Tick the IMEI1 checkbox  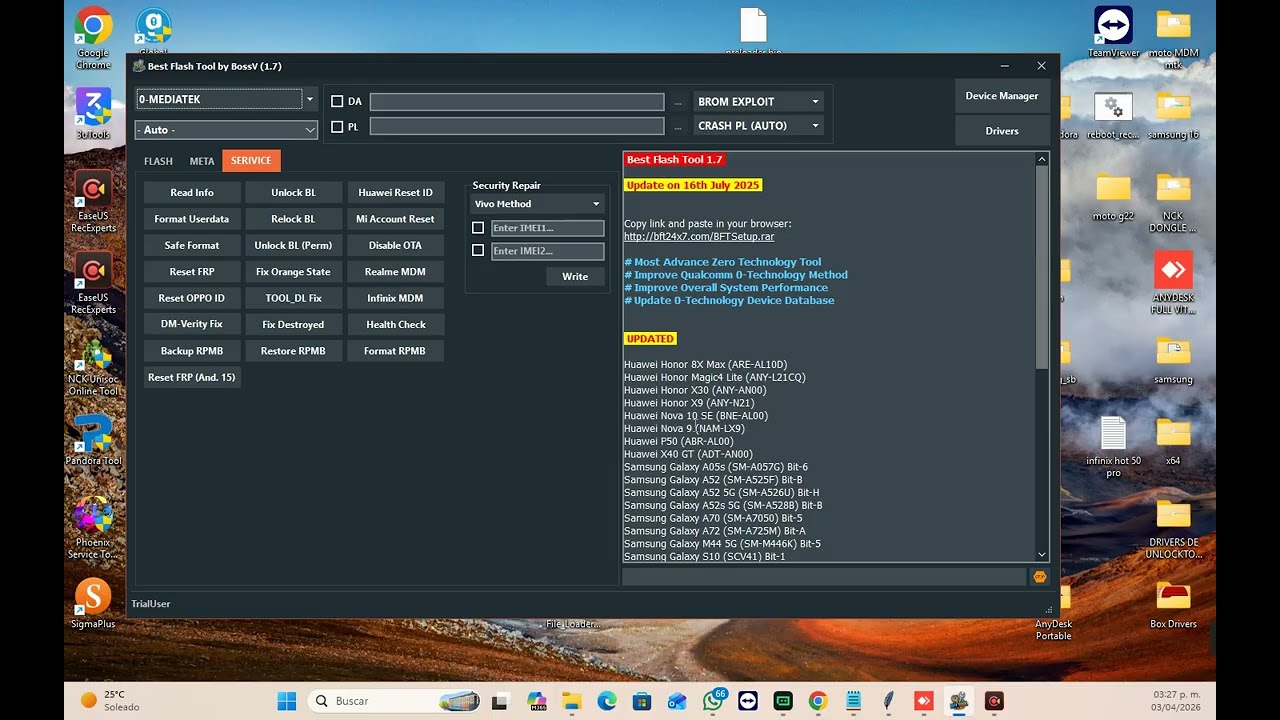[x=478, y=228]
